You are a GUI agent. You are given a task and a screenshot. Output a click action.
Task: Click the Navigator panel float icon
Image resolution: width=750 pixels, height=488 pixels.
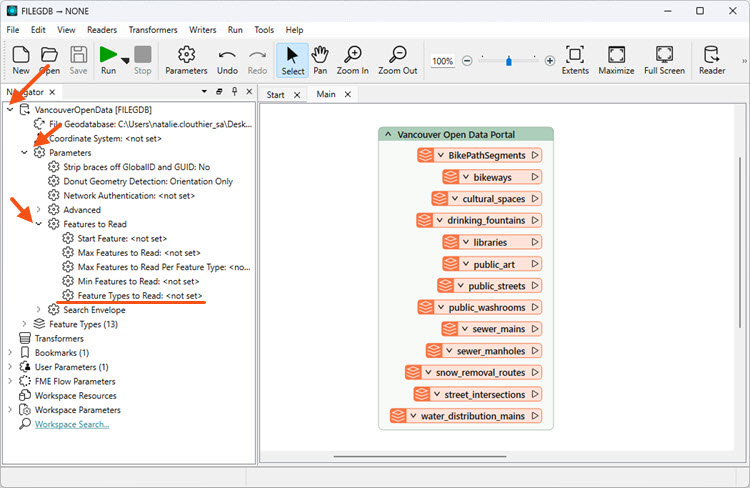tap(219, 91)
